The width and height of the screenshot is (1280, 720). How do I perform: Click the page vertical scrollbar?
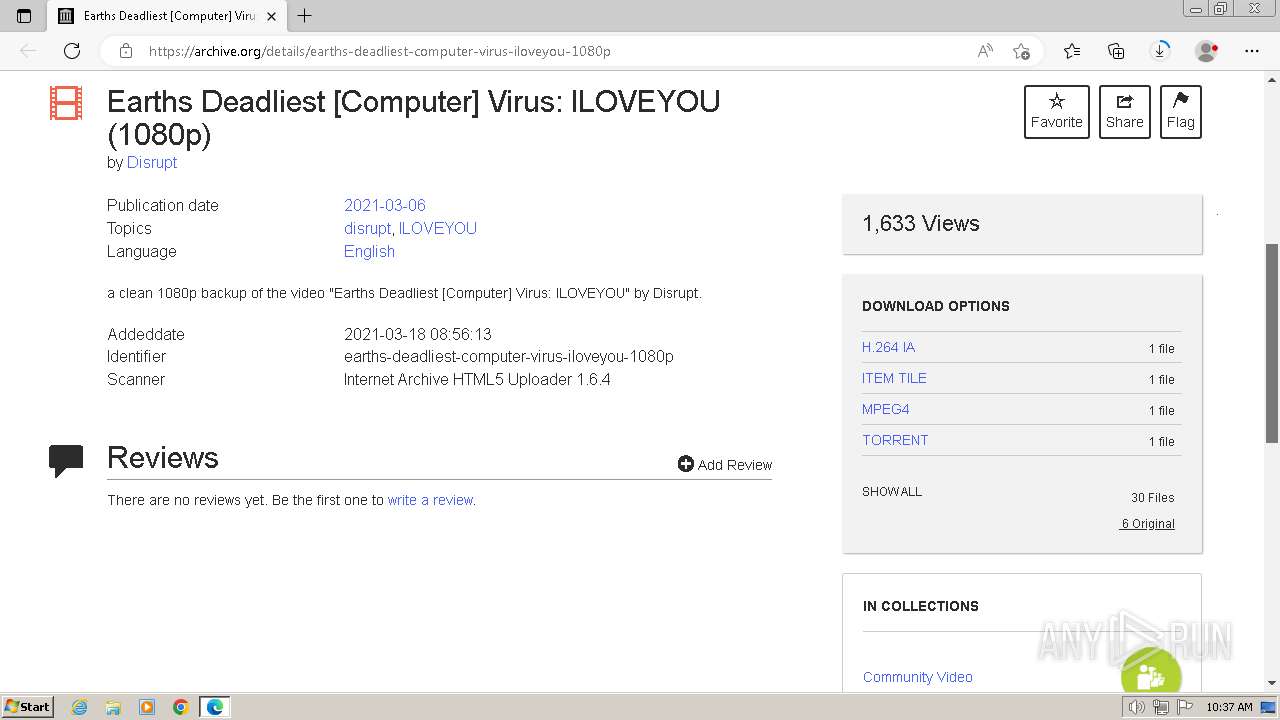pyautogui.click(x=1272, y=343)
